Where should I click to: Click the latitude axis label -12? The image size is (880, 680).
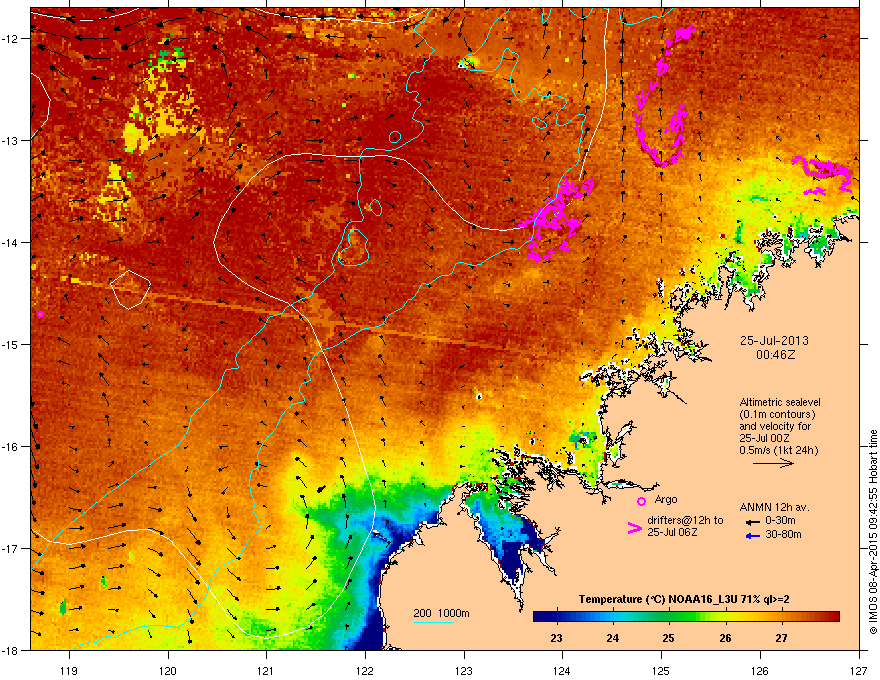[x=9, y=39]
